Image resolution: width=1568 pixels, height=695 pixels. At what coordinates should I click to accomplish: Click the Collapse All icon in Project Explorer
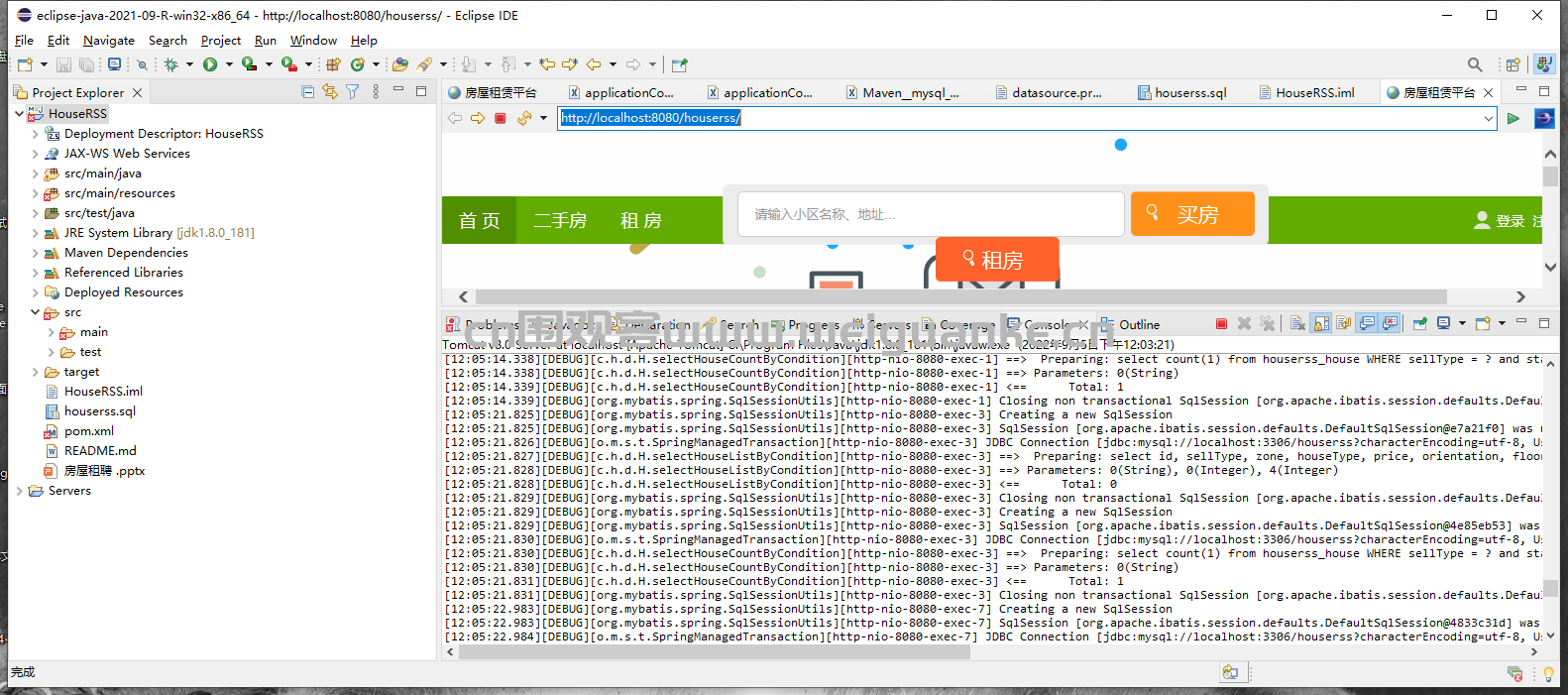307,92
